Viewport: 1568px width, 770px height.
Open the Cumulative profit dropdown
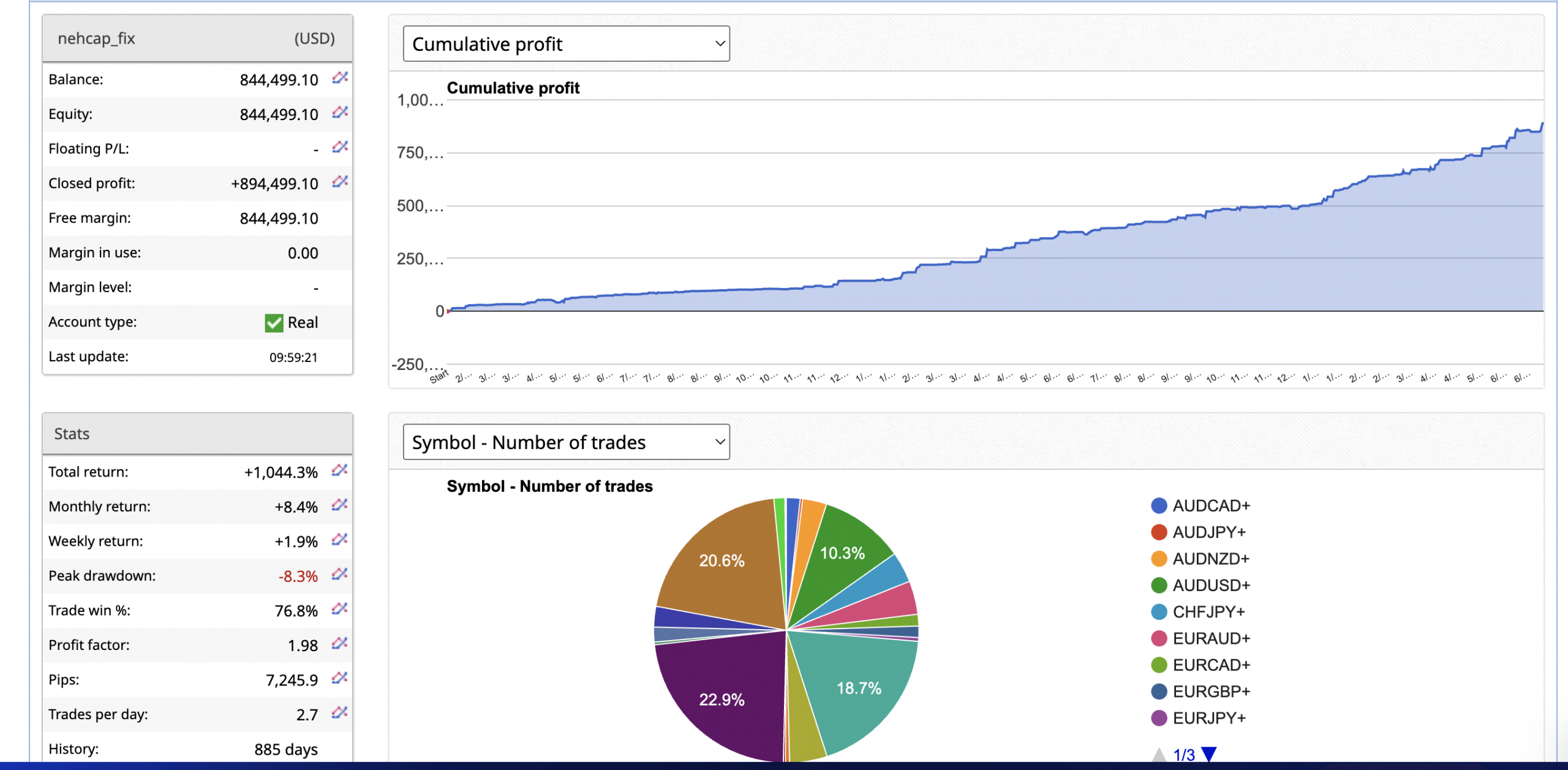pyautogui.click(x=566, y=44)
